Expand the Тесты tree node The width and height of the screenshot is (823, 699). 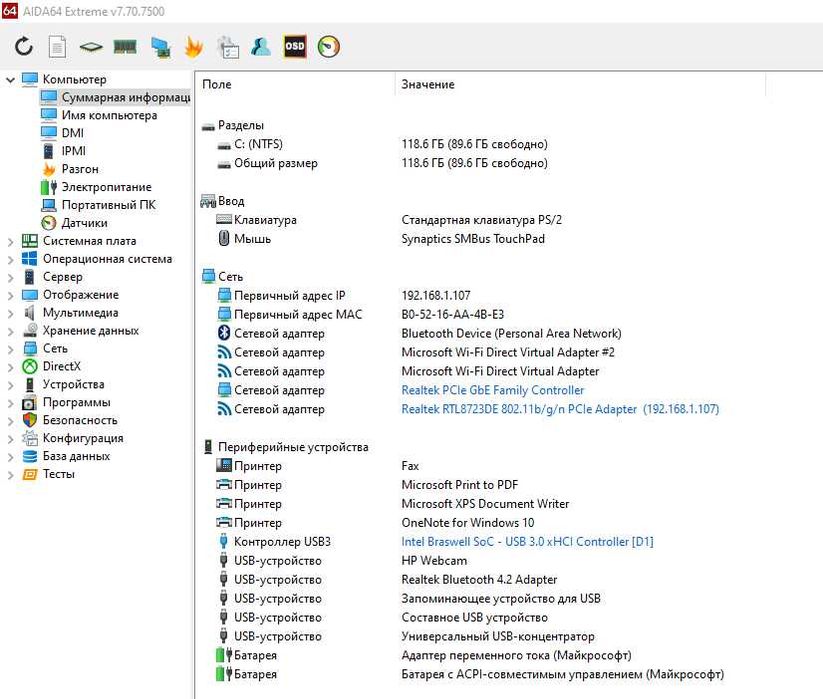(10, 474)
